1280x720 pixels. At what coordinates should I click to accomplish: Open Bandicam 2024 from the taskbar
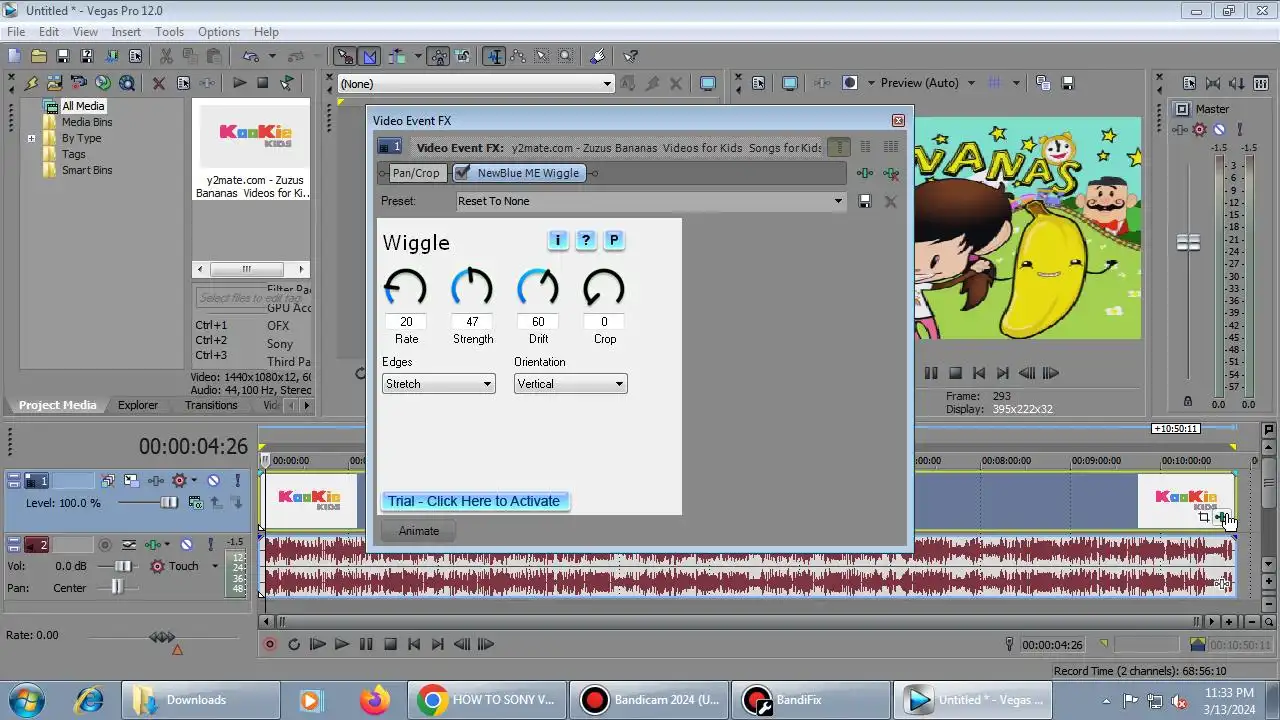649,700
